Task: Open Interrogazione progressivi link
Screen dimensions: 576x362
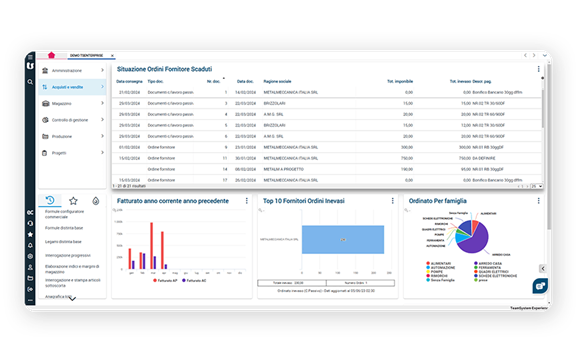Action: tap(68, 255)
